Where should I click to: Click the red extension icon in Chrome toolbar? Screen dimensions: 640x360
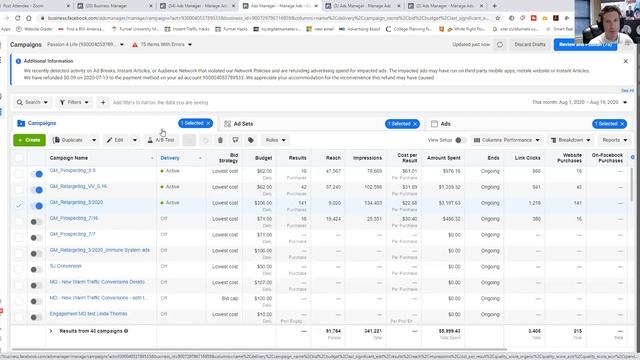pyautogui.click(x=533, y=18)
